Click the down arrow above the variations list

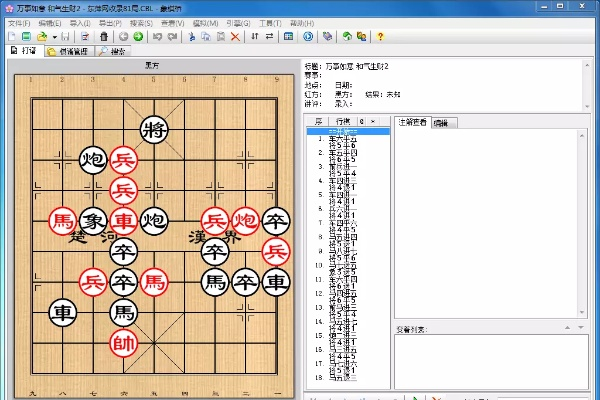pyautogui.click(x=581, y=326)
